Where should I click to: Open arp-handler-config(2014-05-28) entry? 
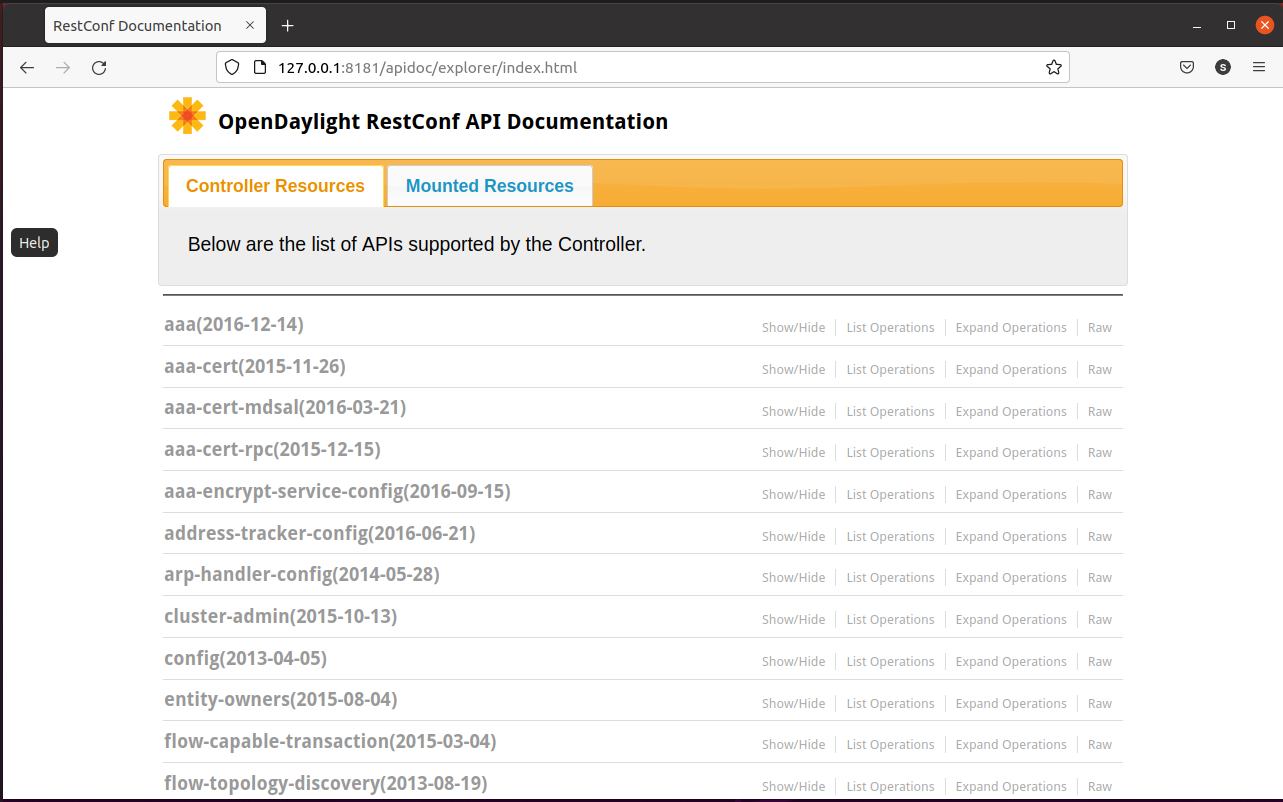(302, 575)
